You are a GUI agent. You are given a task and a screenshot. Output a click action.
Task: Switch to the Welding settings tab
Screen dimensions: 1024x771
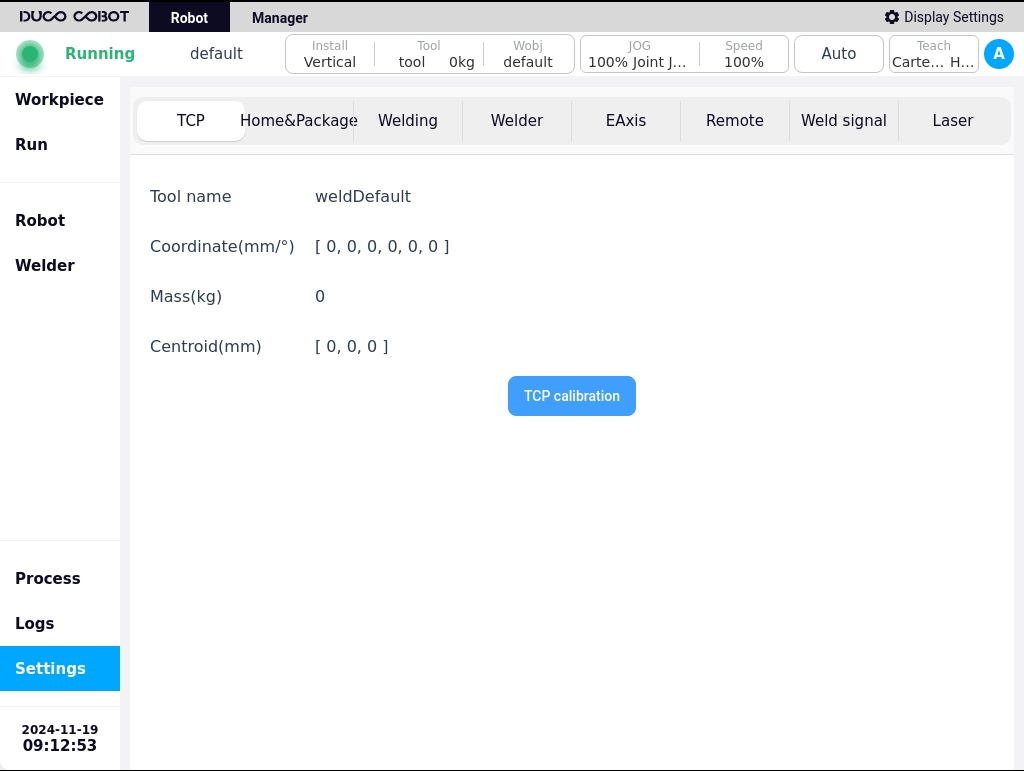(408, 121)
